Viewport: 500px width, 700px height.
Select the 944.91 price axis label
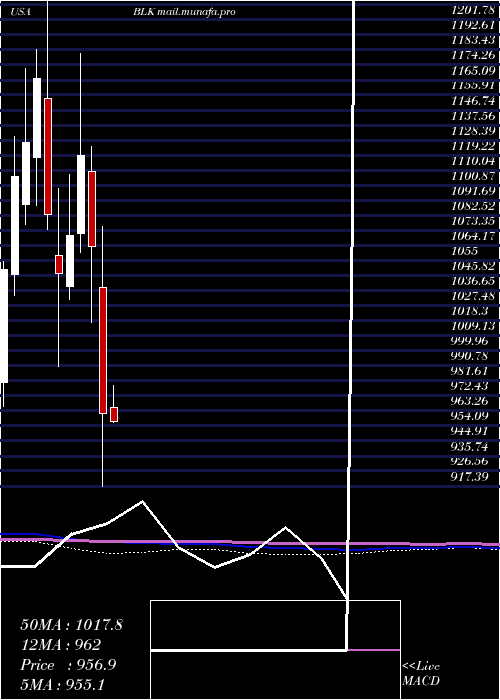click(470, 431)
